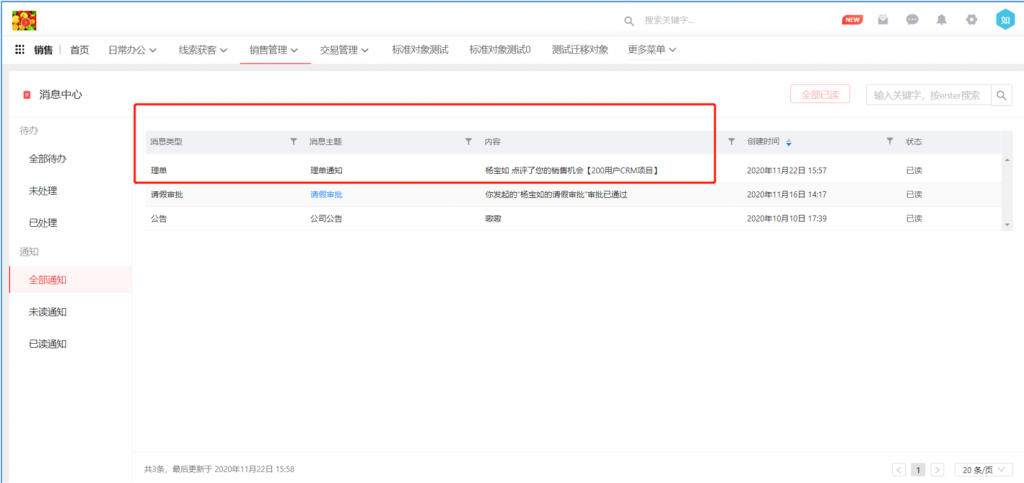Expand the 更多菜单 dropdown

point(652,50)
